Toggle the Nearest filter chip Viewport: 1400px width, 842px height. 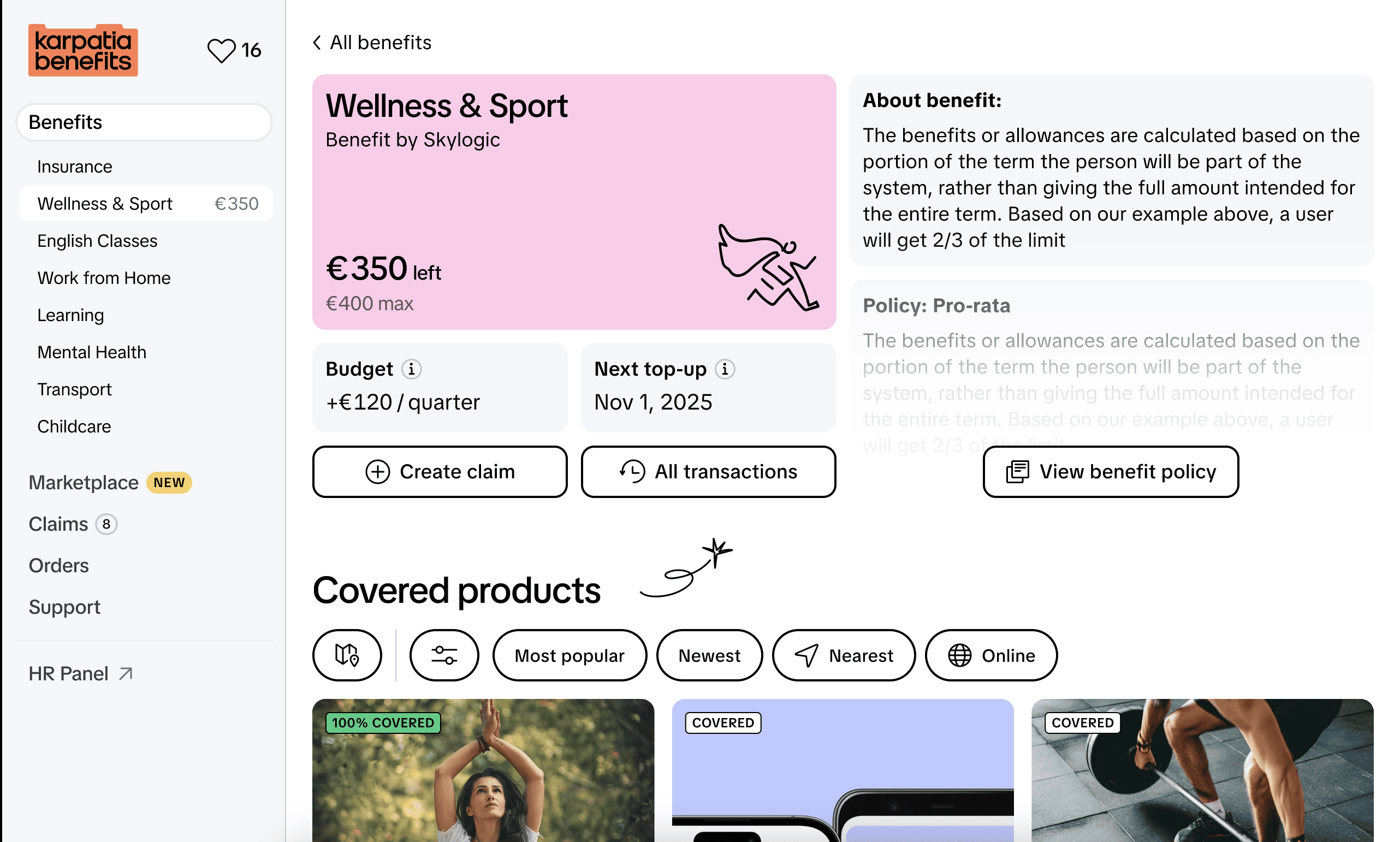click(844, 655)
